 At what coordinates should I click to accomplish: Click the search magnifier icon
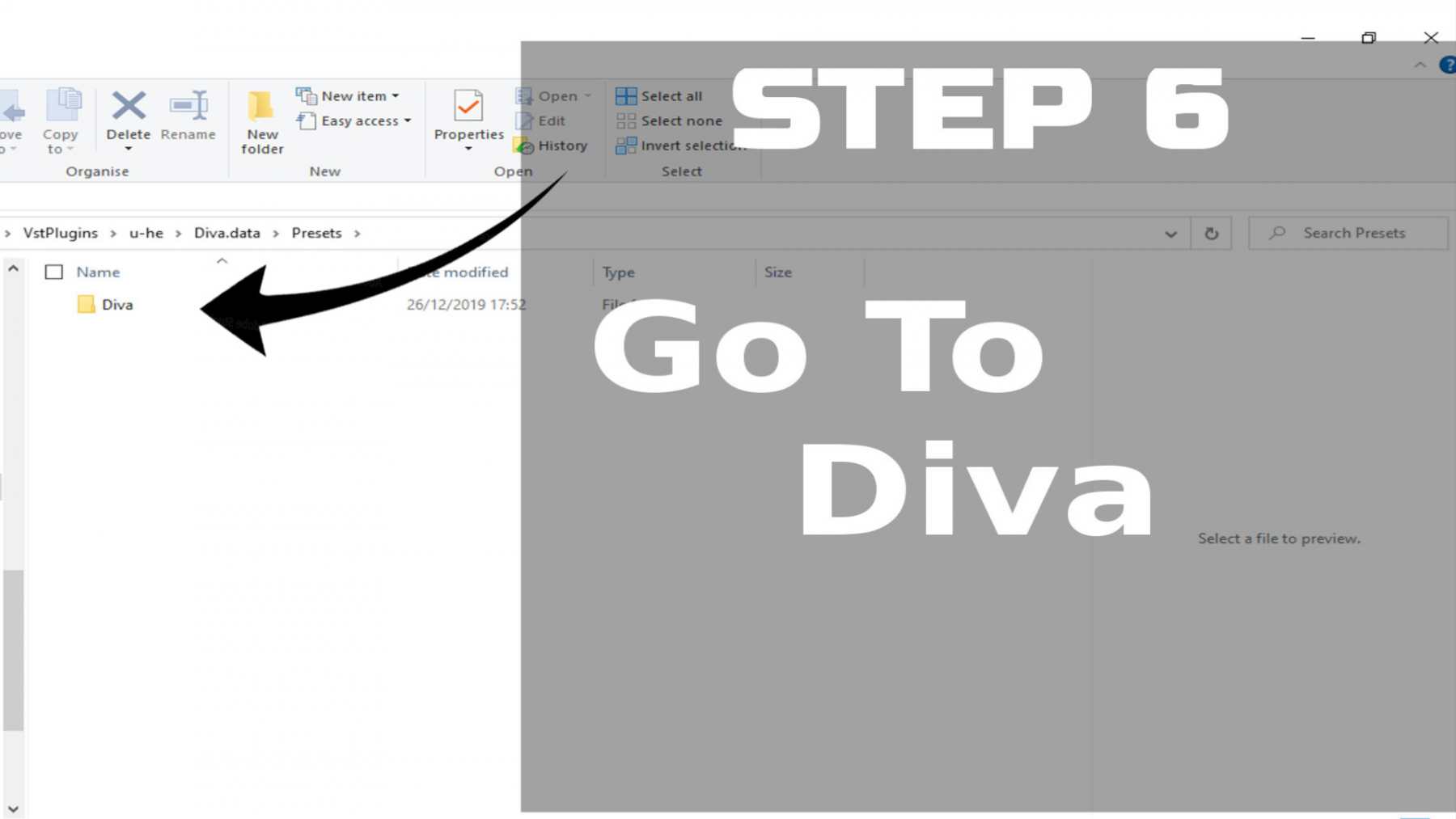(x=1277, y=233)
